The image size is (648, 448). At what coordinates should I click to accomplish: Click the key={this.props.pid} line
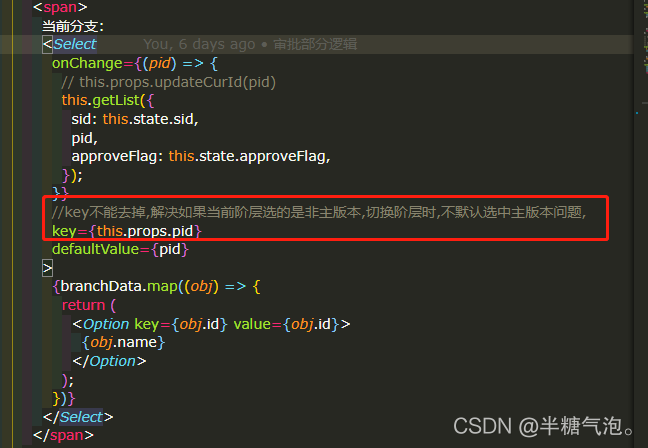(x=126, y=231)
